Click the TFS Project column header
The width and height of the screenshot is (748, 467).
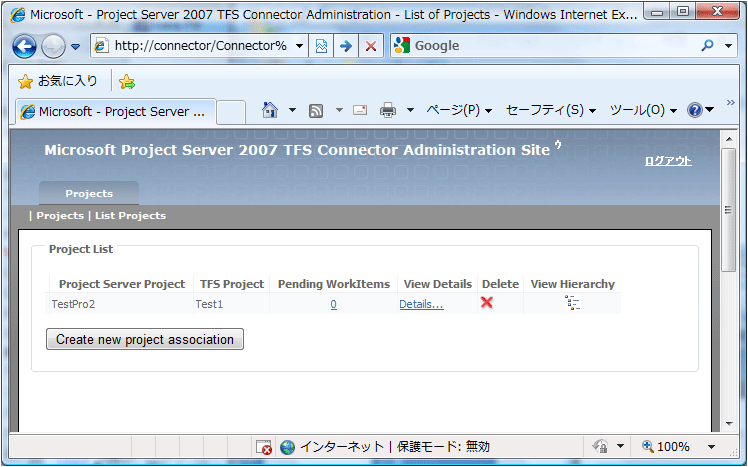point(232,284)
